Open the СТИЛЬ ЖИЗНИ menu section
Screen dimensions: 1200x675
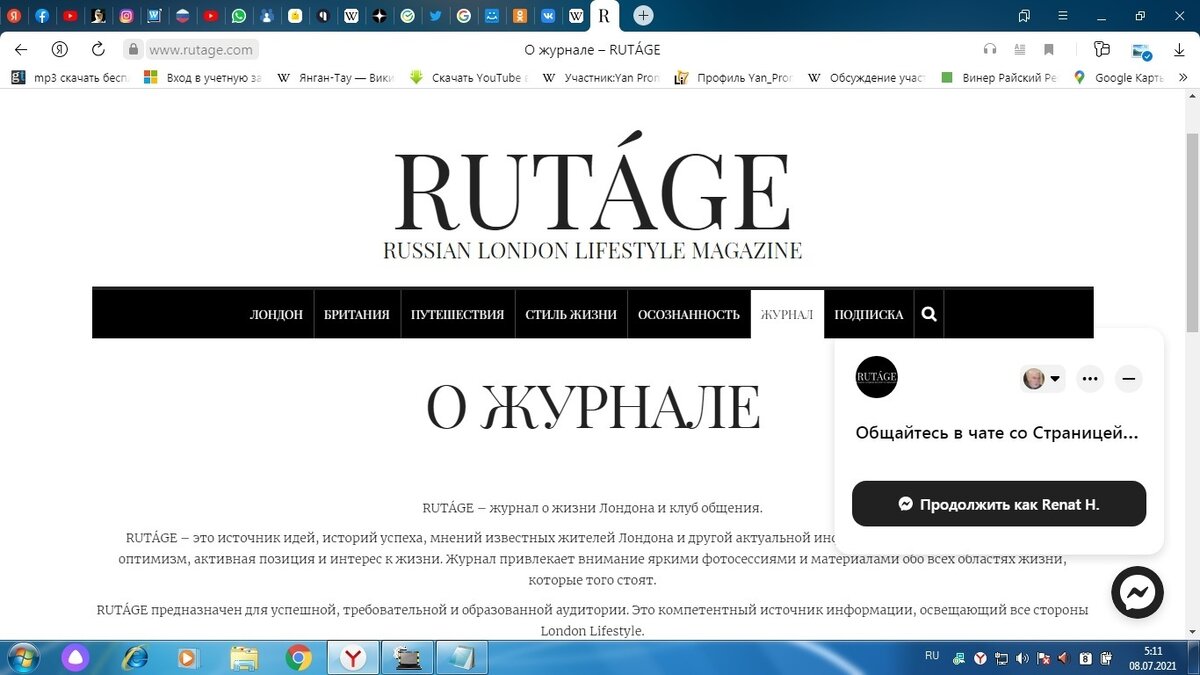571,314
